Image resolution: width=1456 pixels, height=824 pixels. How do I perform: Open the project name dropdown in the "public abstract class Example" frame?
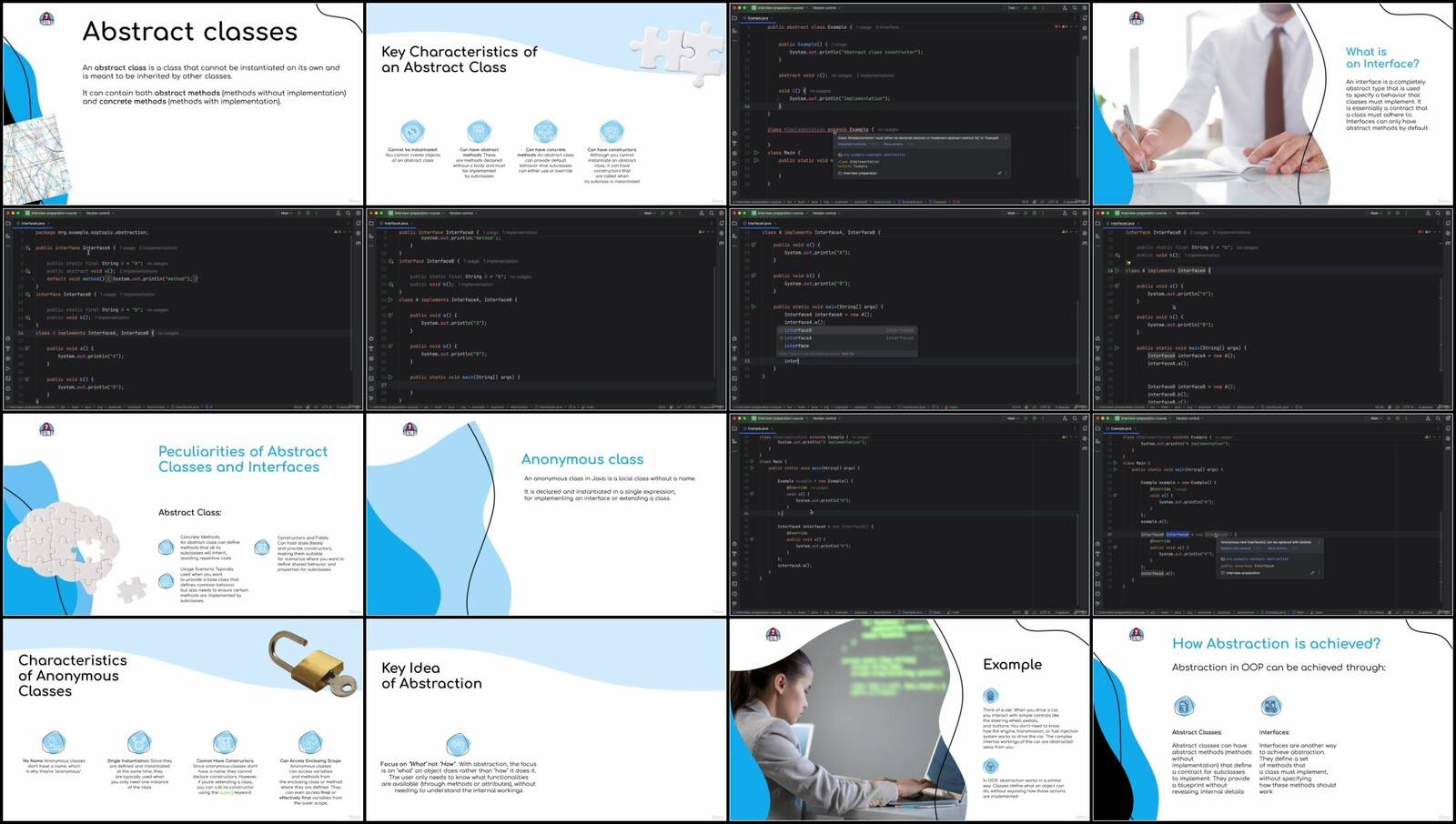coord(780,8)
